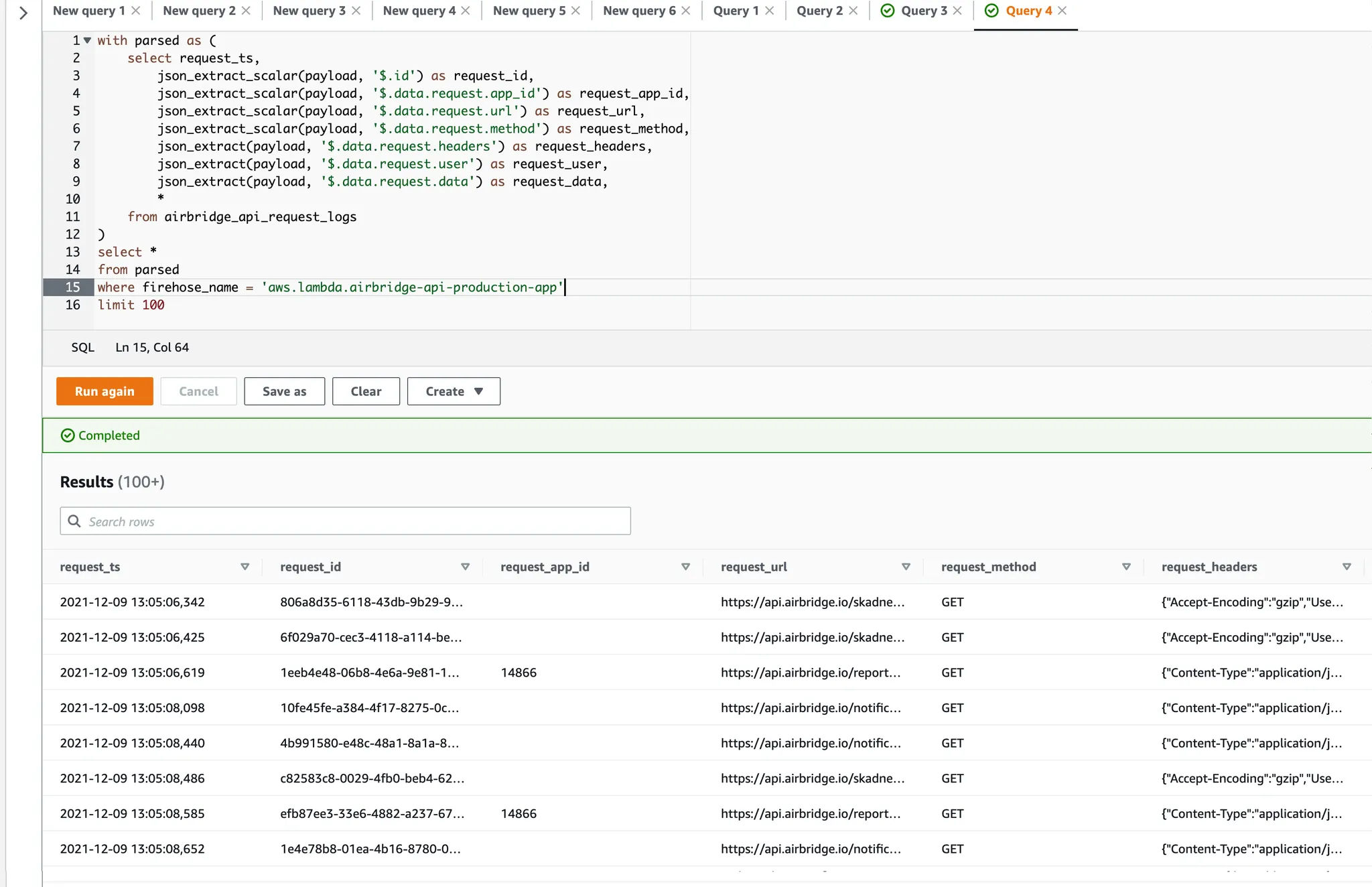Viewport: 1372px width, 887px height.
Task: Switch to New query 5 tab
Action: point(529,11)
